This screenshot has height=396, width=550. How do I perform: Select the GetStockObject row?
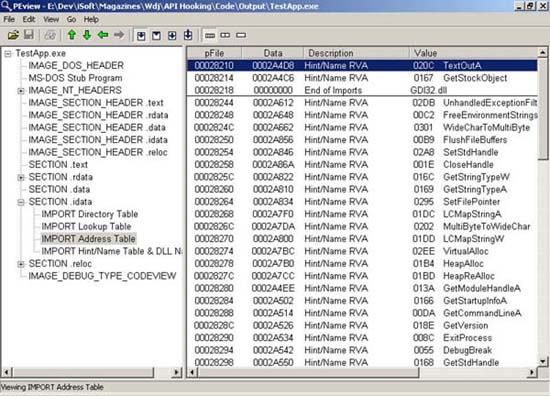coord(362,78)
